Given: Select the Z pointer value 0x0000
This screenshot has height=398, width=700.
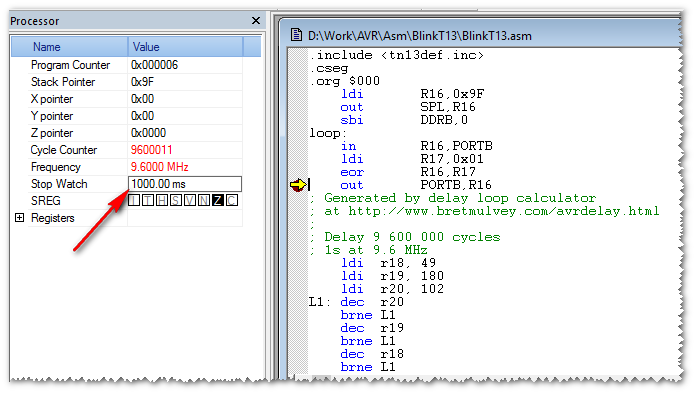Looking at the screenshot, I should tap(148, 133).
